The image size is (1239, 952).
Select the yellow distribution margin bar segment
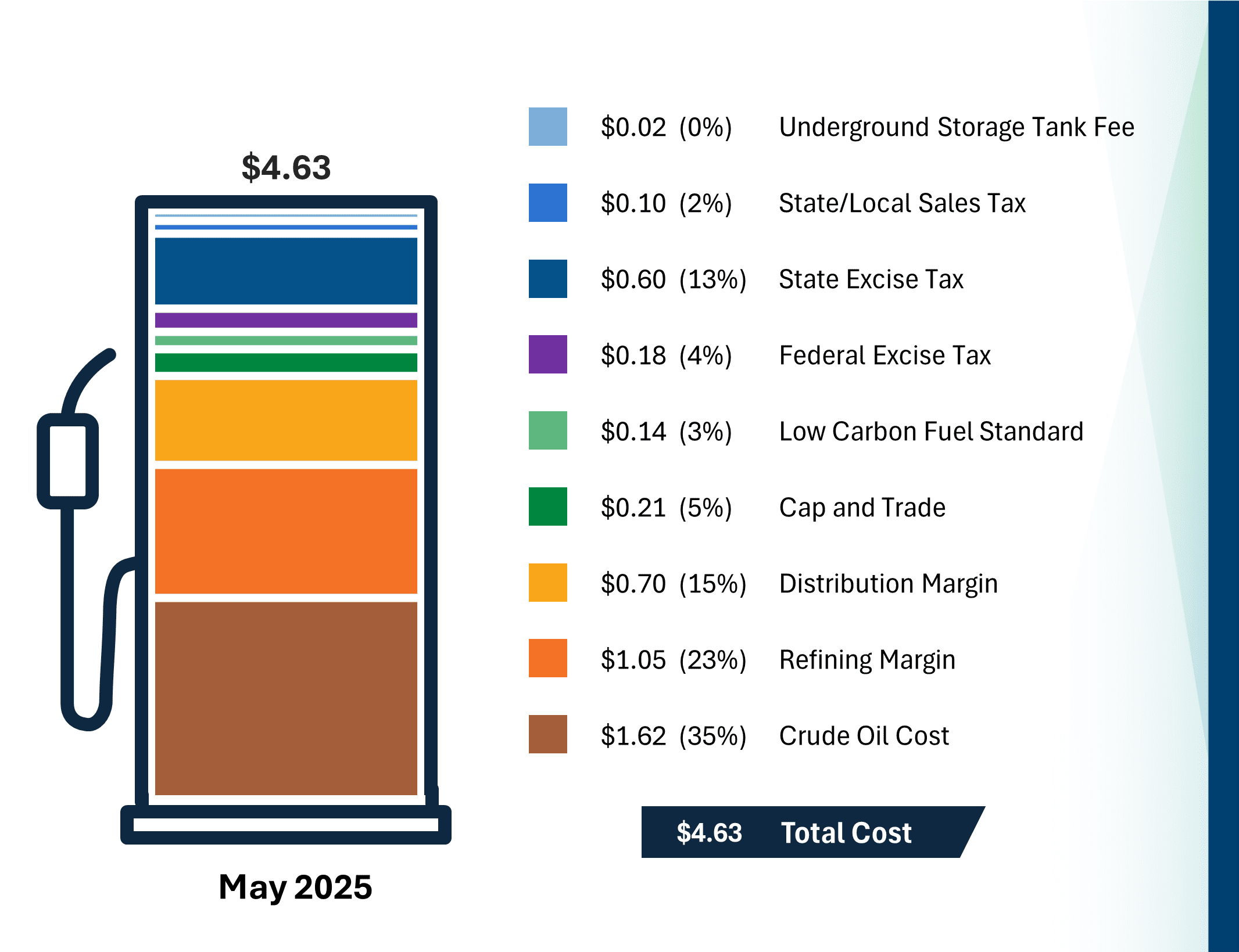(286, 420)
